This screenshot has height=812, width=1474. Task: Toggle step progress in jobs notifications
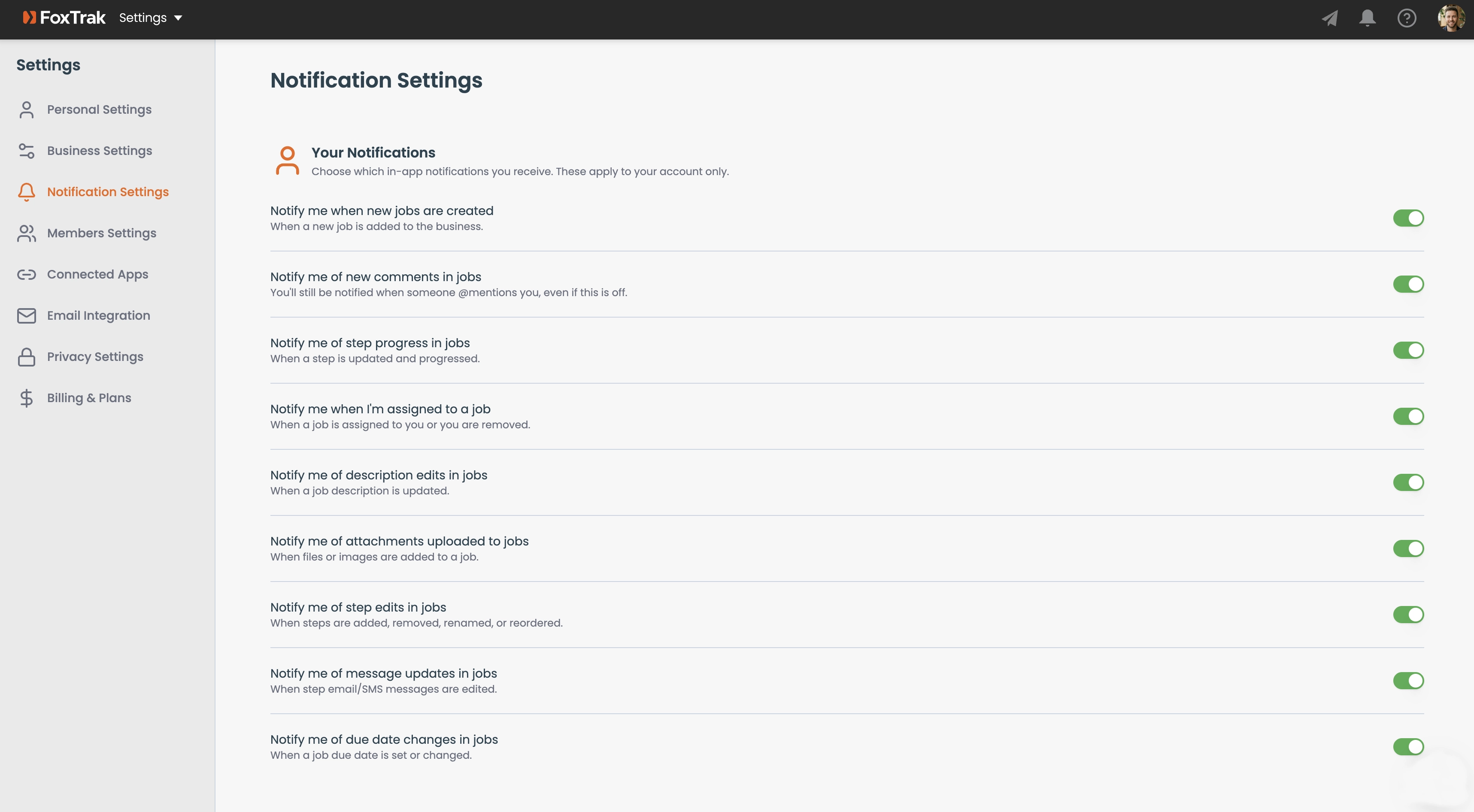[x=1408, y=350]
